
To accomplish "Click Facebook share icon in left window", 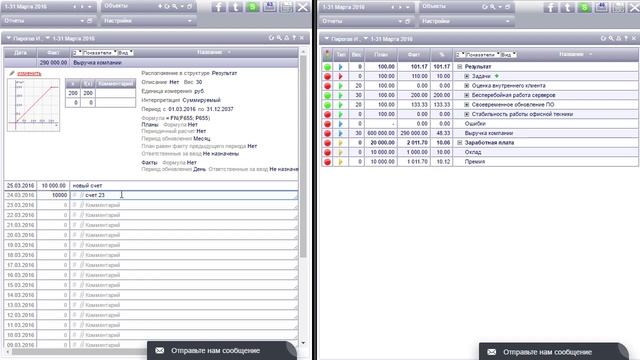I will coord(219,7).
